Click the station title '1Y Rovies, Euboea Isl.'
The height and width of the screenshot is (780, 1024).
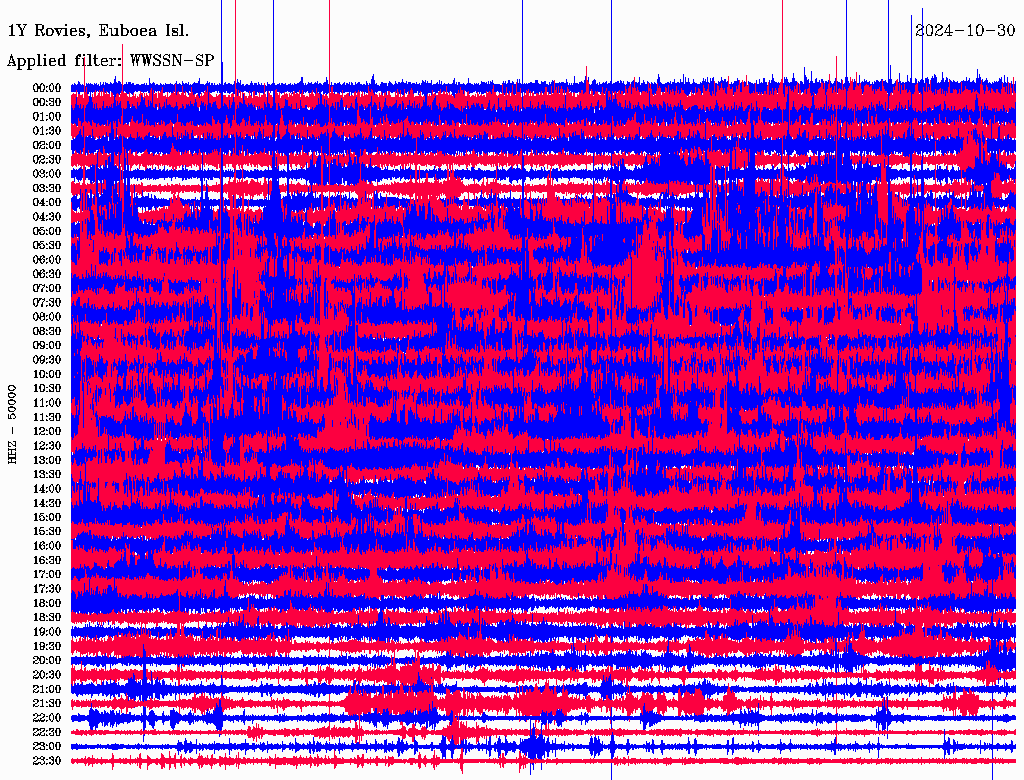click(x=97, y=31)
